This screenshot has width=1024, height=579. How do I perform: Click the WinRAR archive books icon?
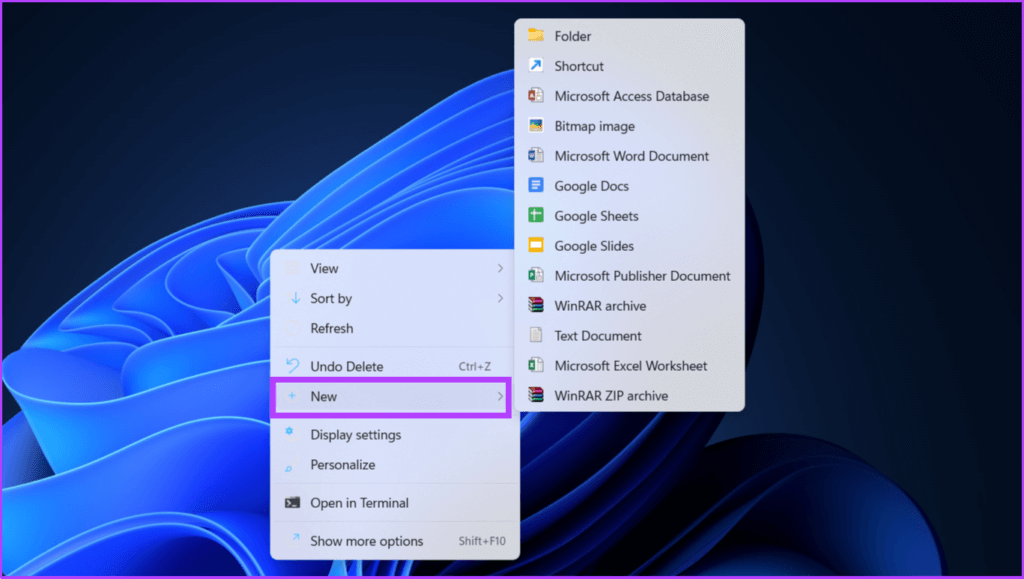coord(536,305)
